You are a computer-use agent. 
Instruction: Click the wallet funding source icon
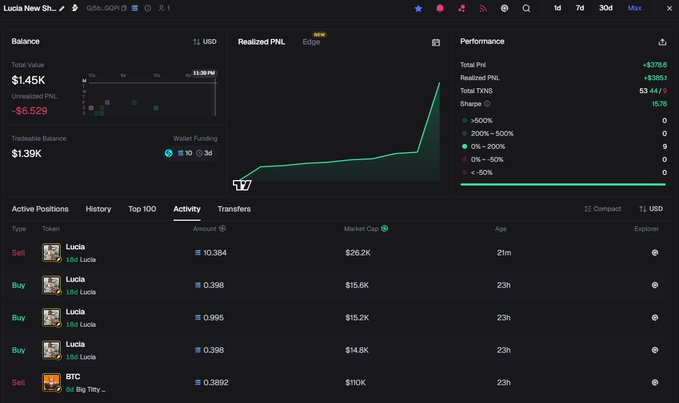click(168, 153)
